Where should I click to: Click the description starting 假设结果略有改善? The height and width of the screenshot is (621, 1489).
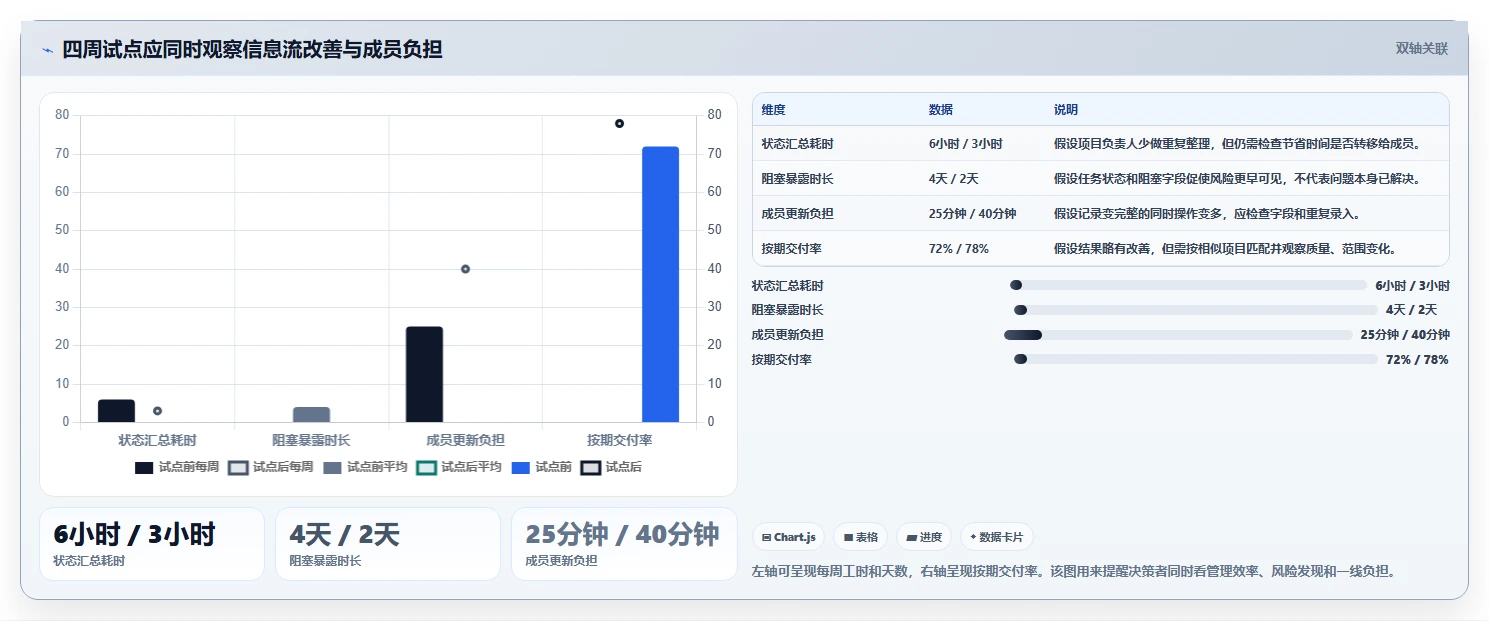1225,249
